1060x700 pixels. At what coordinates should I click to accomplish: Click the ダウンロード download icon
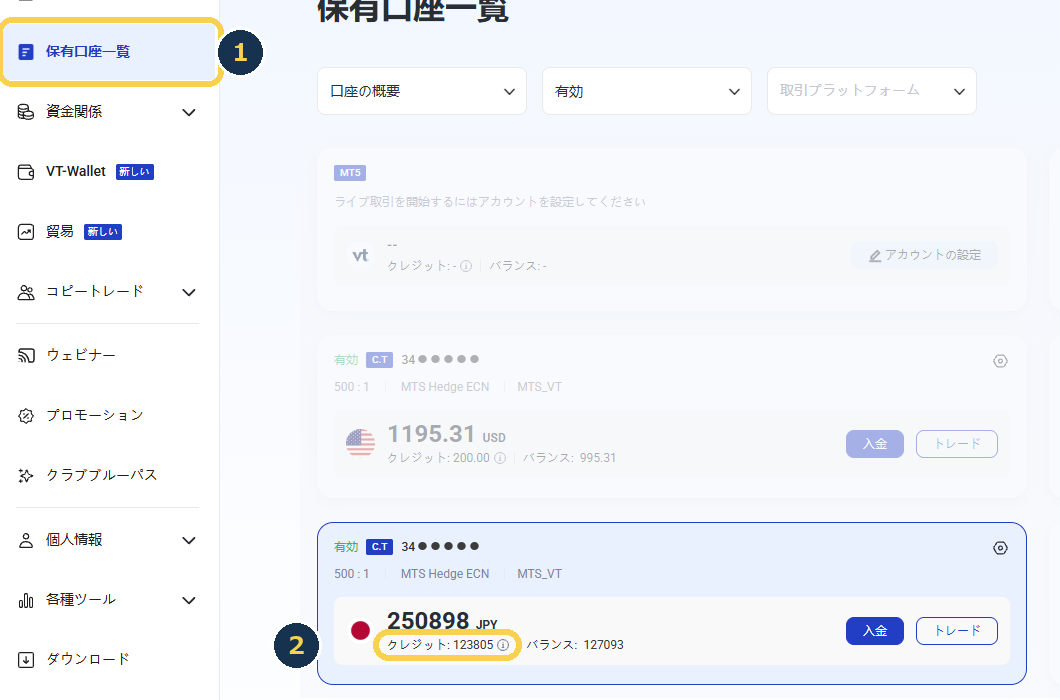pyautogui.click(x=26, y=660)
